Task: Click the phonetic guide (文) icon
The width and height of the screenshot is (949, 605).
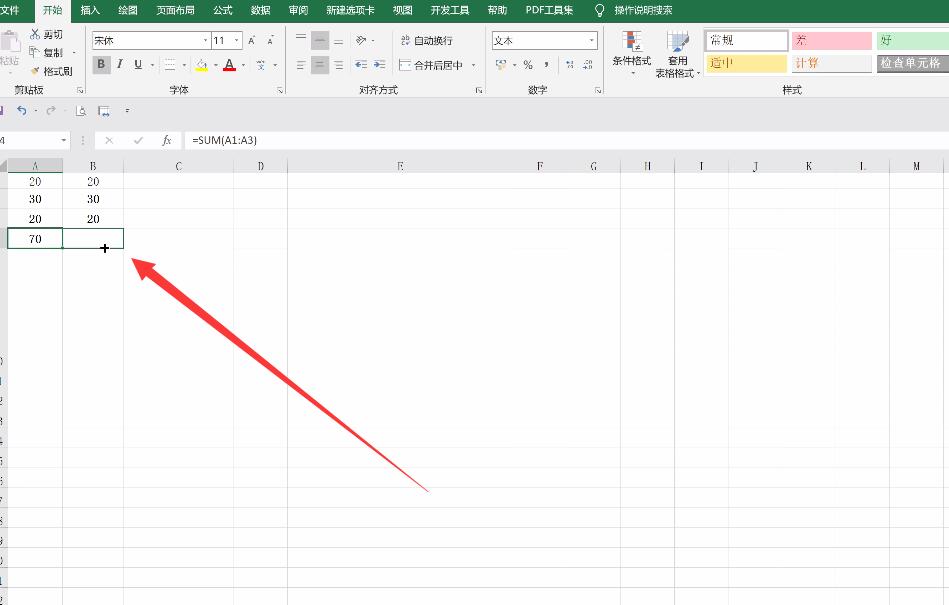Action: [x=260, y=65]
